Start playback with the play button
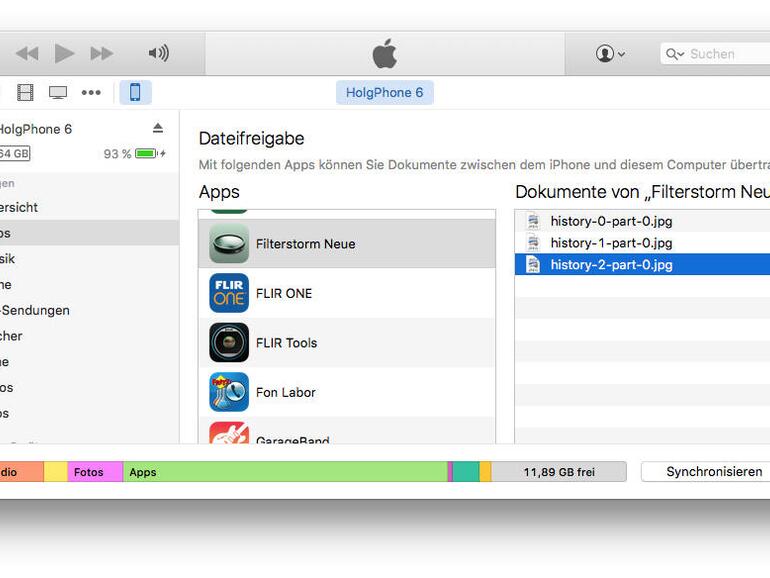The height and width of the screenshot is (578, 770). (64, 53)
